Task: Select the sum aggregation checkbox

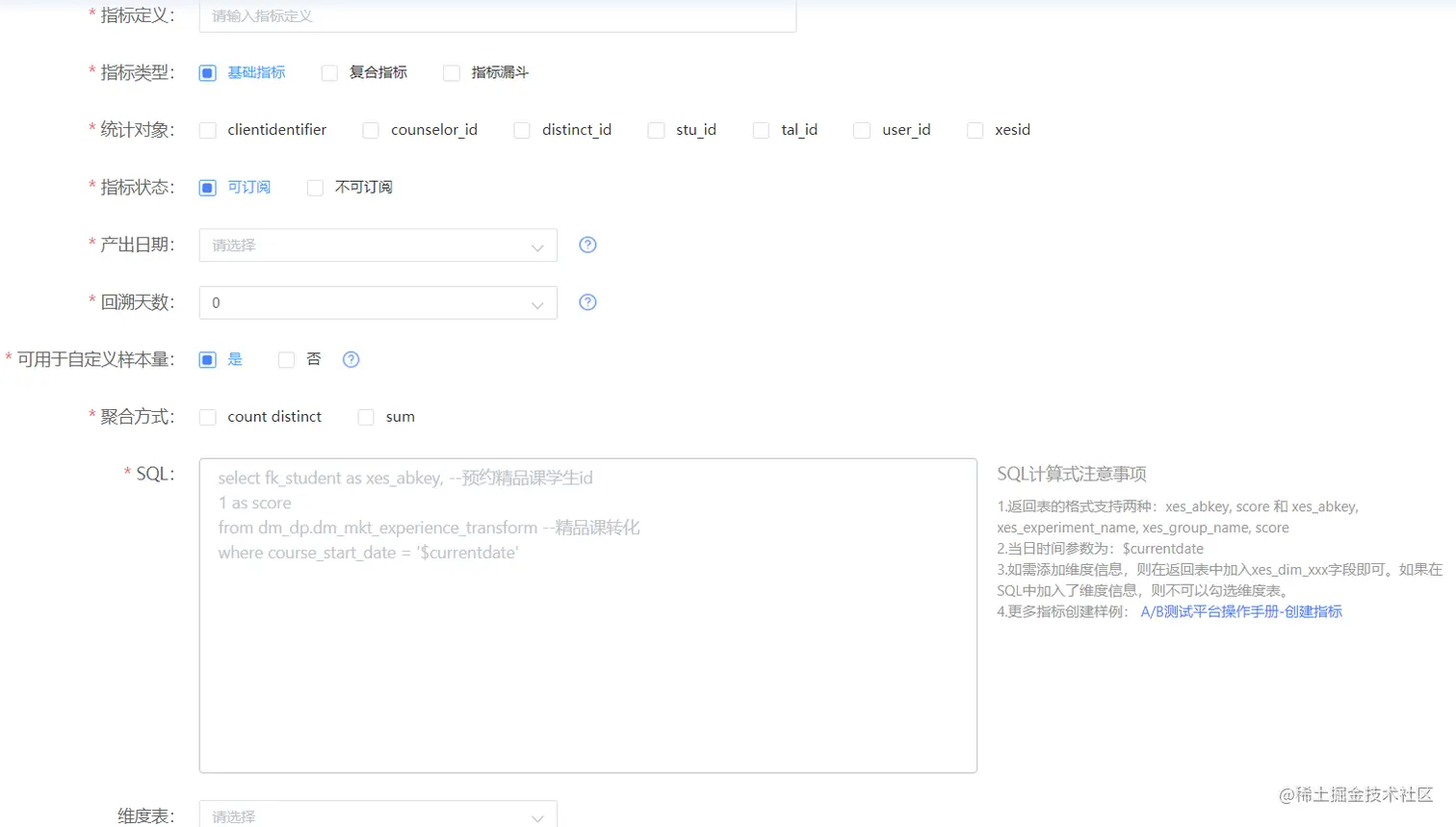Action: click(366, 416)
